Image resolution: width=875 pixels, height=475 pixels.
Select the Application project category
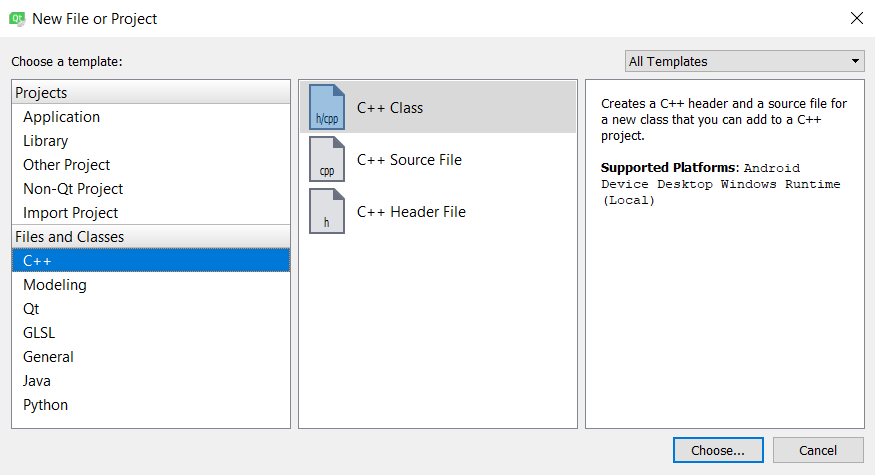point(61,117)
